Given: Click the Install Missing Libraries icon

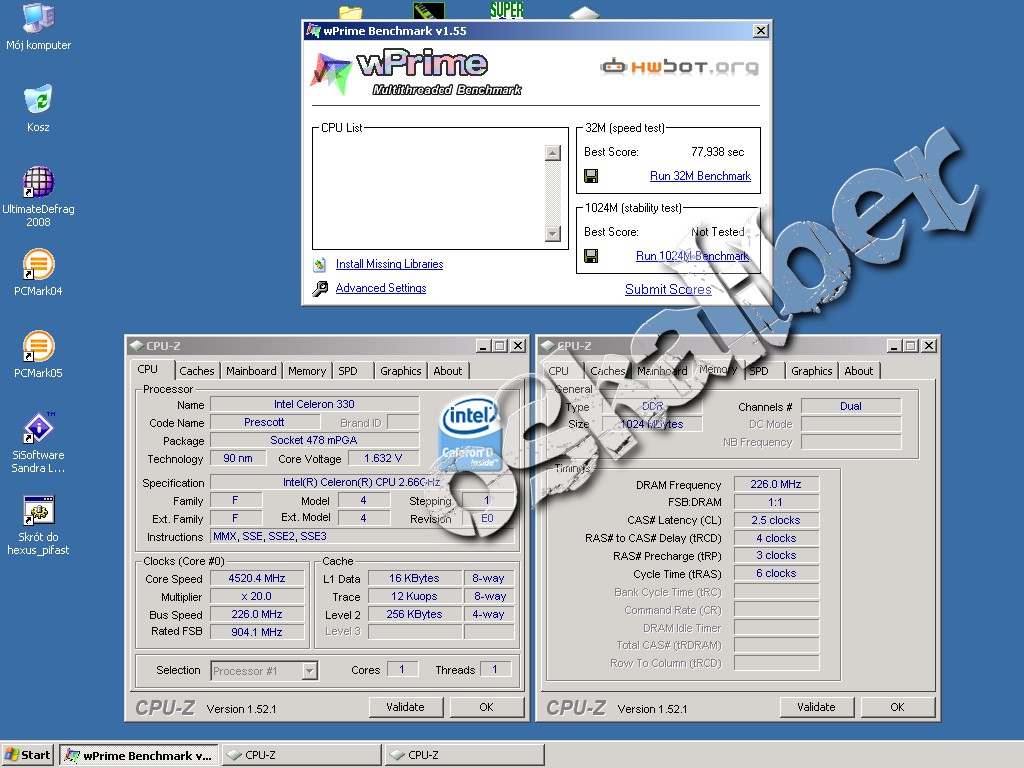Looking at the screenshot, I should pos(319,264).
